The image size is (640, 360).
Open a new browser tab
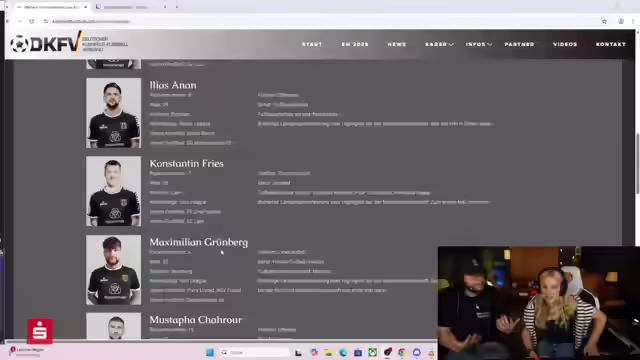tap(177, 7)
